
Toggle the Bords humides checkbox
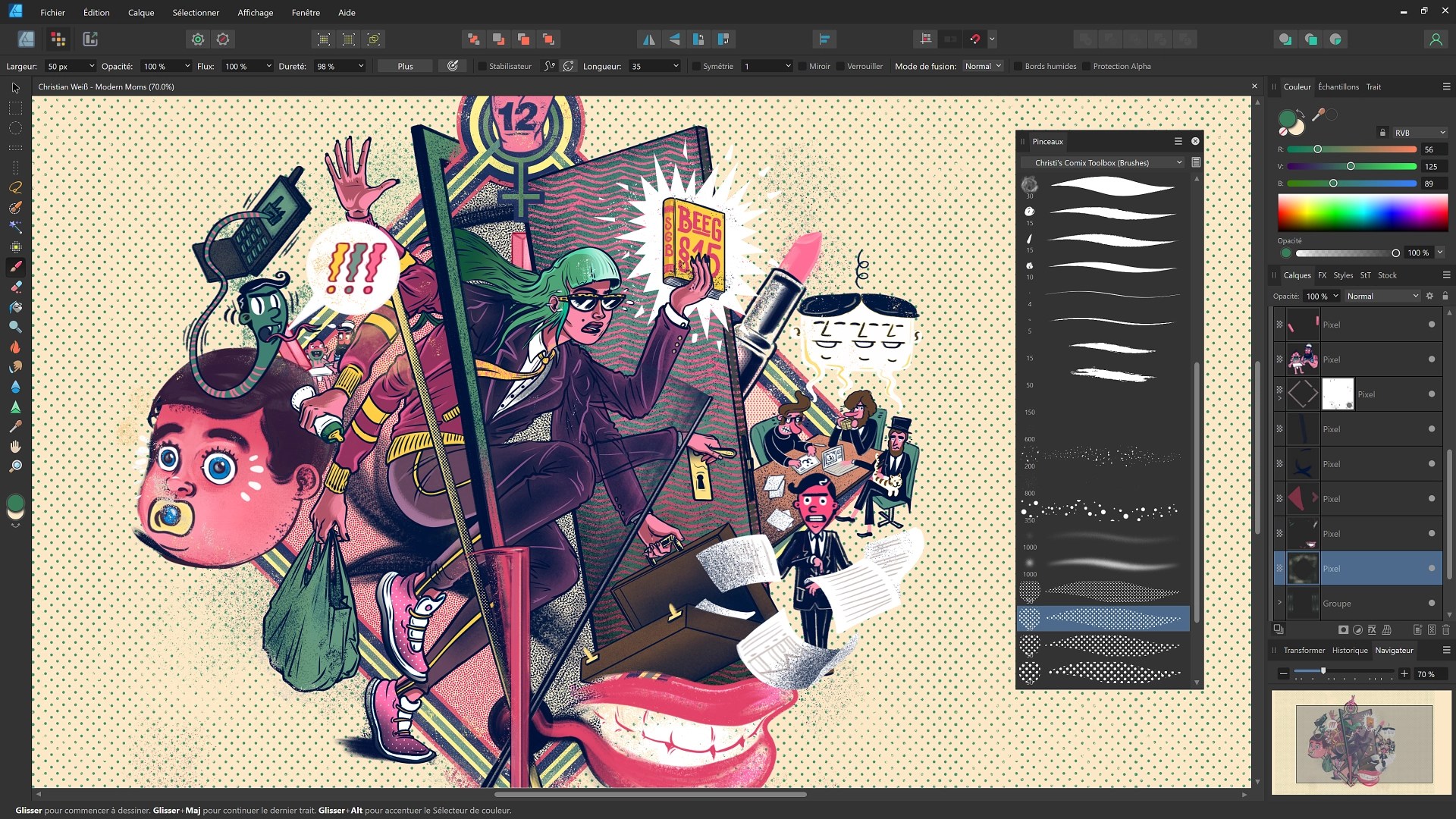click(1018, 67)
